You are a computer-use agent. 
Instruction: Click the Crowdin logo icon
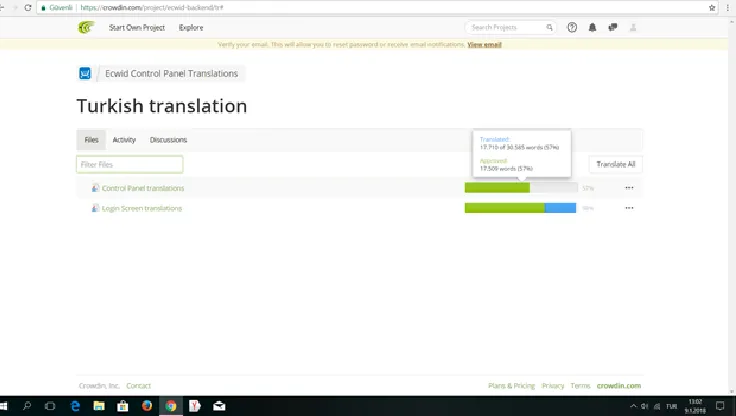[86, 27]
